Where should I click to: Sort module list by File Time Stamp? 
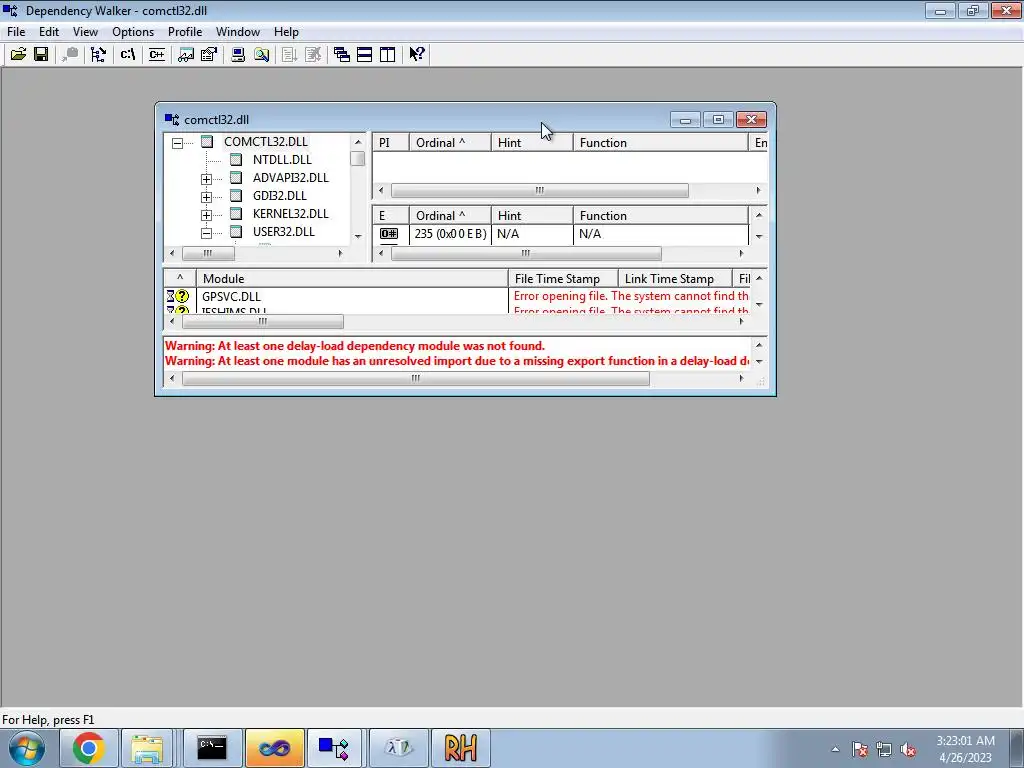point(563,279)
